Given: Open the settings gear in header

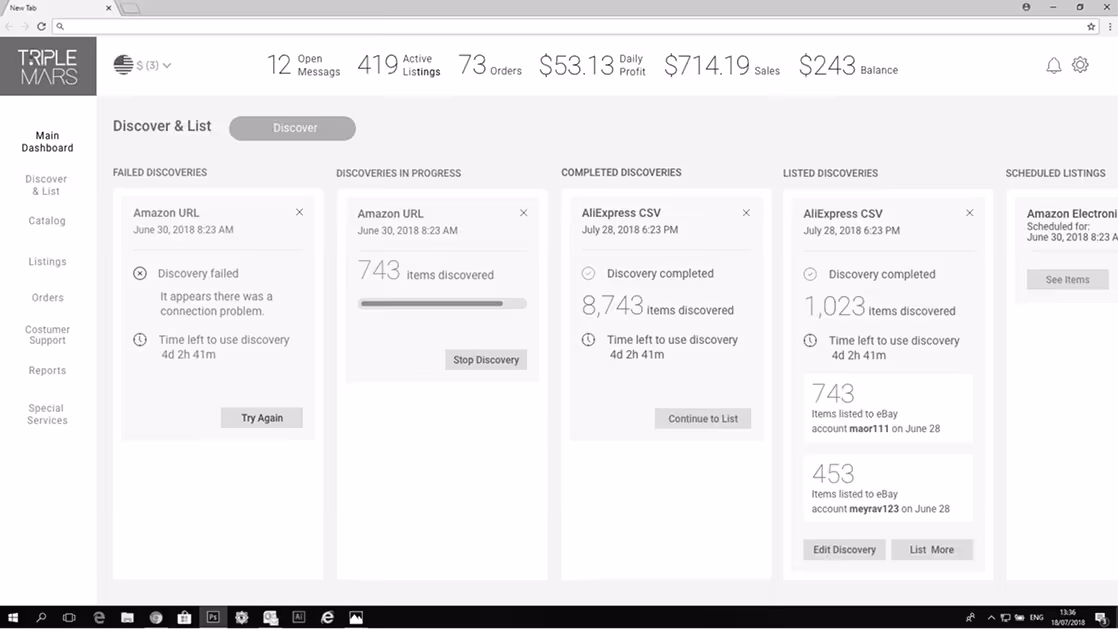Looking at the screenshot, I should 1080,65.
